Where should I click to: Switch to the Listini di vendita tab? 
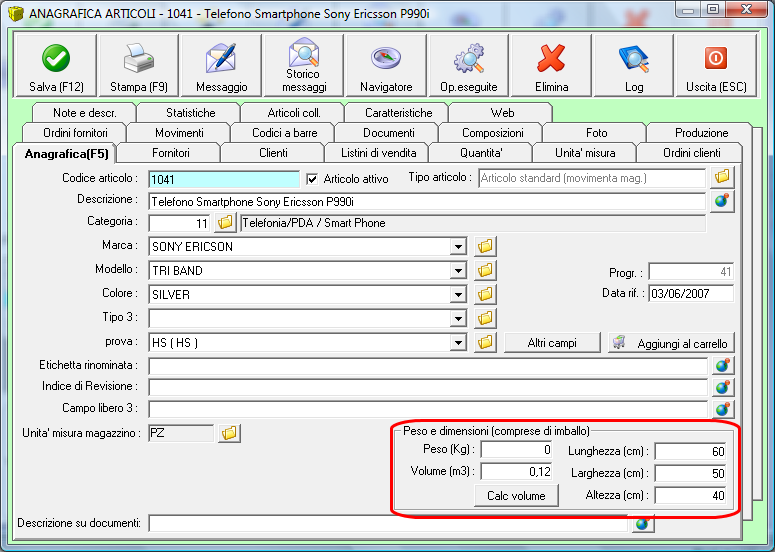[378, 153]
